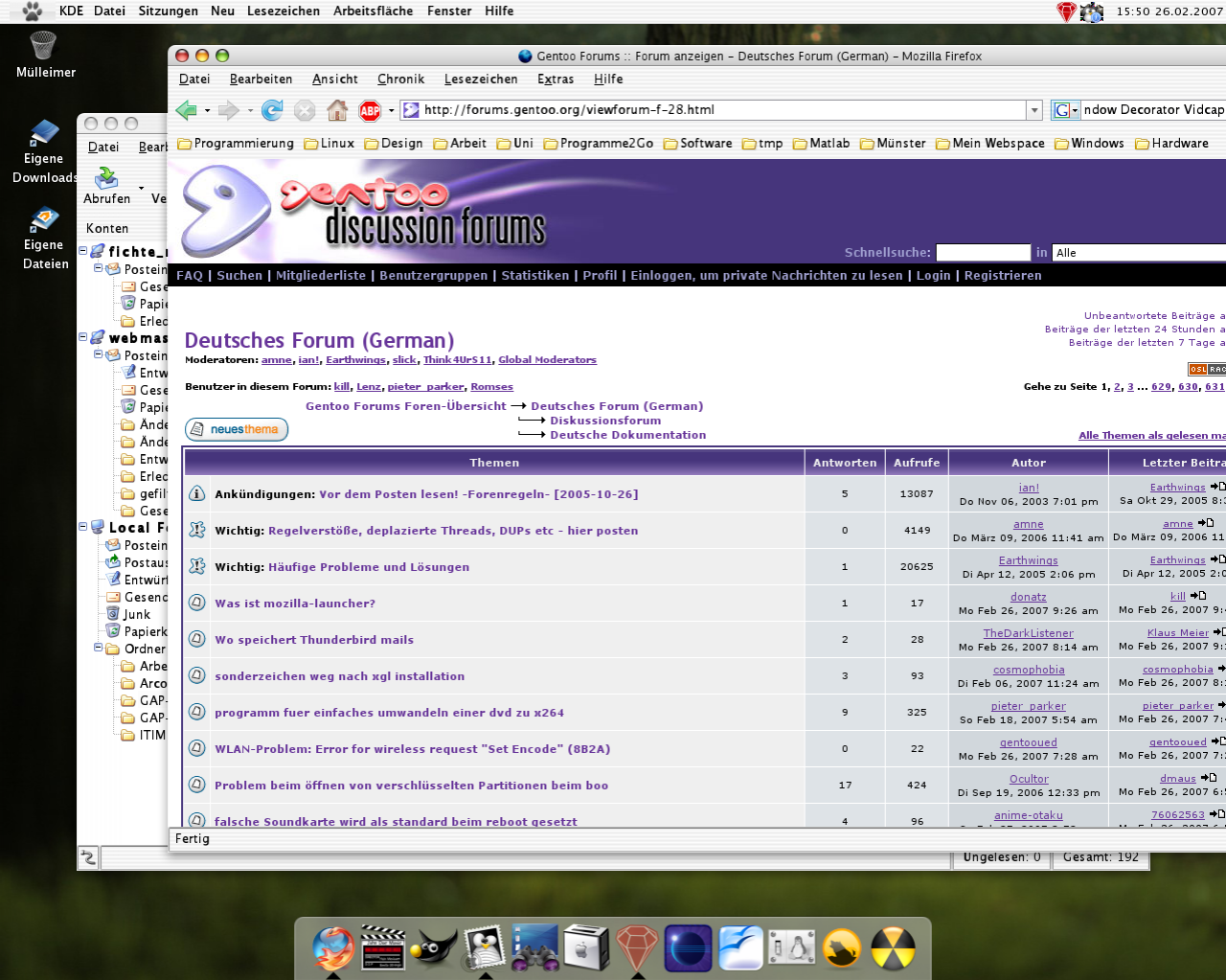Image resolution: width=1226 pixels, height=980 pixels.
Task: Click the toaster icon in the dock
Action: (x=586, y=948)
